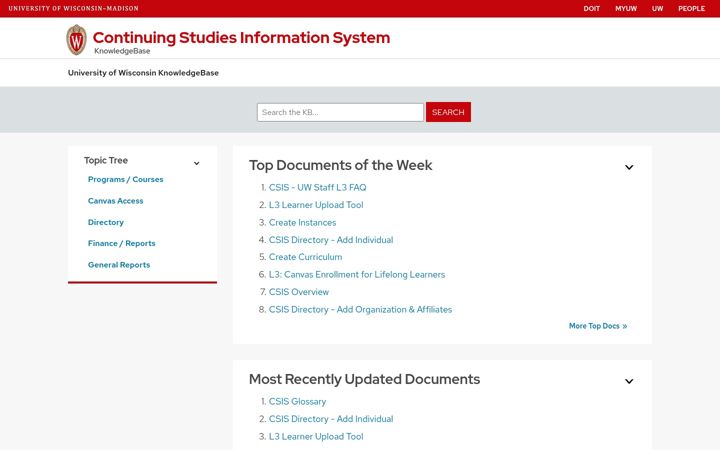The width and height of the screenshot is (720, 450).
Task: Click the red SEARCH button
Action: (448, 112)
